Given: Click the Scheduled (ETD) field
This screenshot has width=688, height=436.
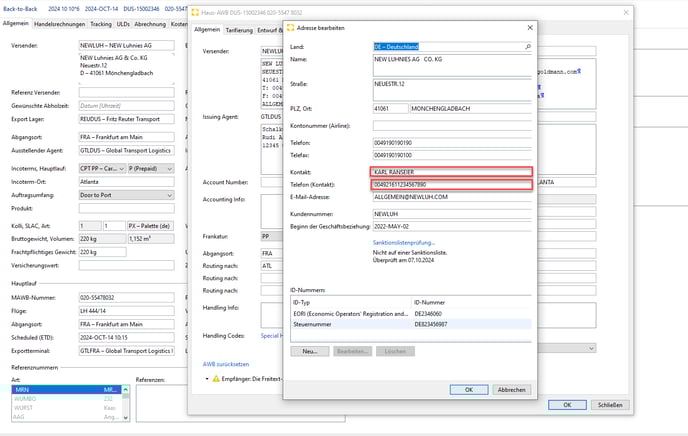Looking at the screenshot, I should click(x=126, y=338).
